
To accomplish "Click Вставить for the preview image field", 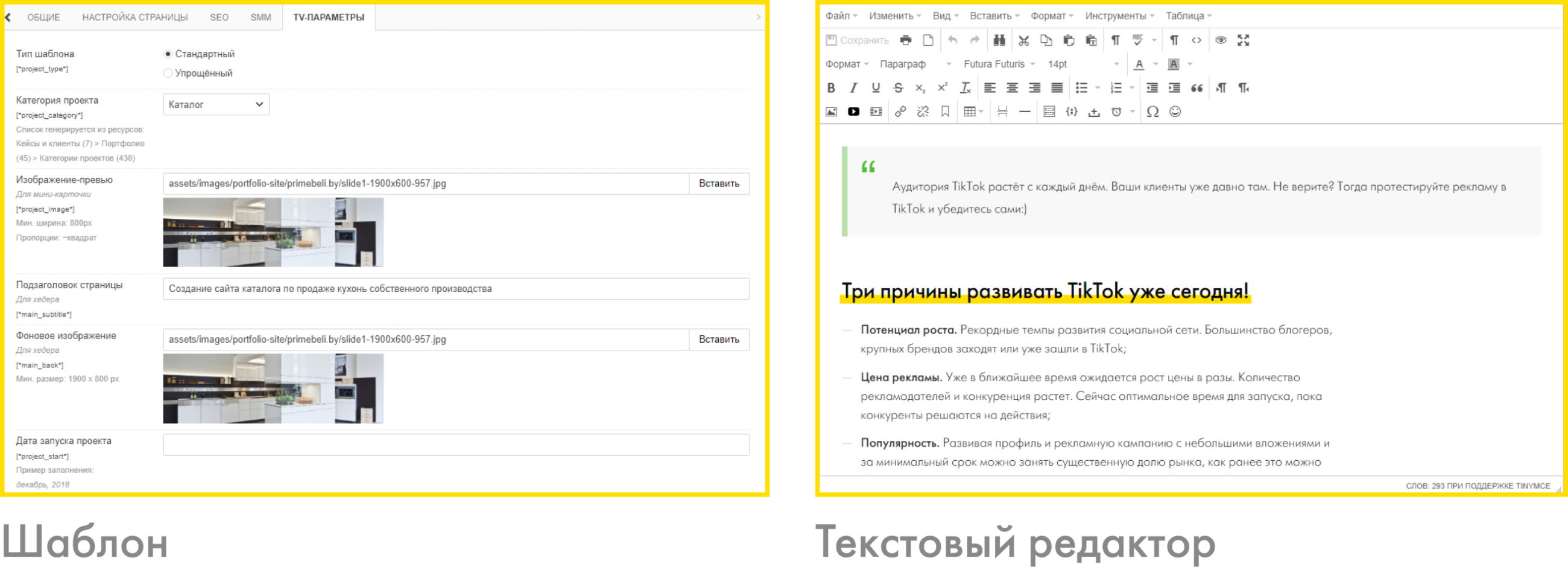I will (x=719, y=183).
